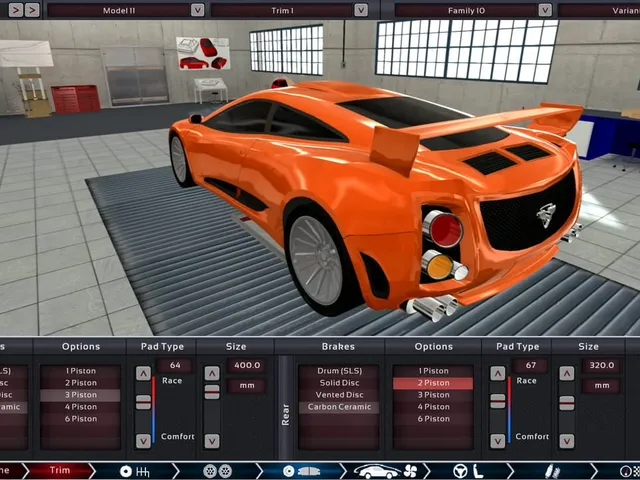This screenshot has height=480, width=640.
Task: Click the rear pad type value 67
Action: (530, 365)
